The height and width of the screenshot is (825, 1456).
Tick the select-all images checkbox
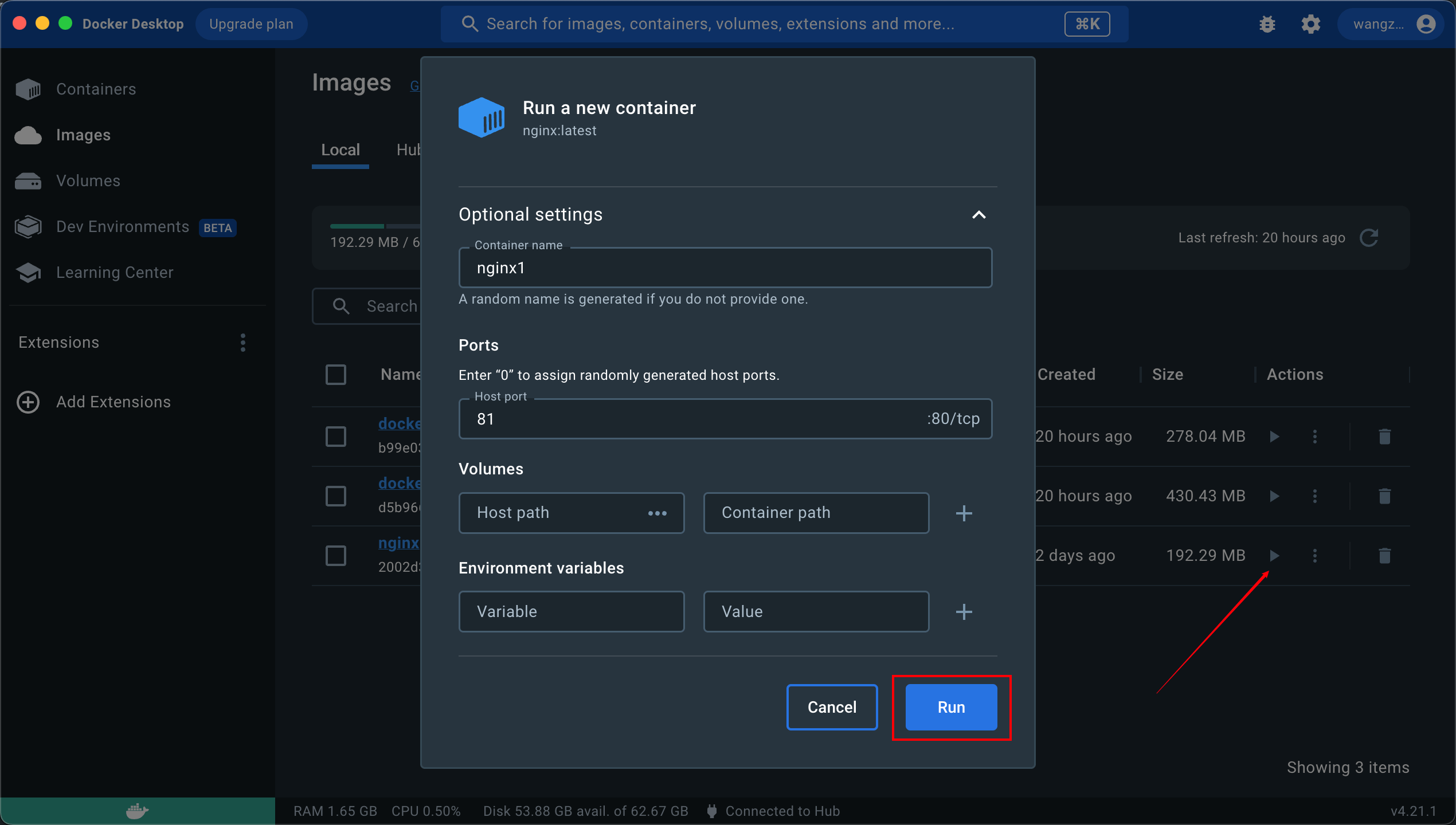(x=336, y=375)
